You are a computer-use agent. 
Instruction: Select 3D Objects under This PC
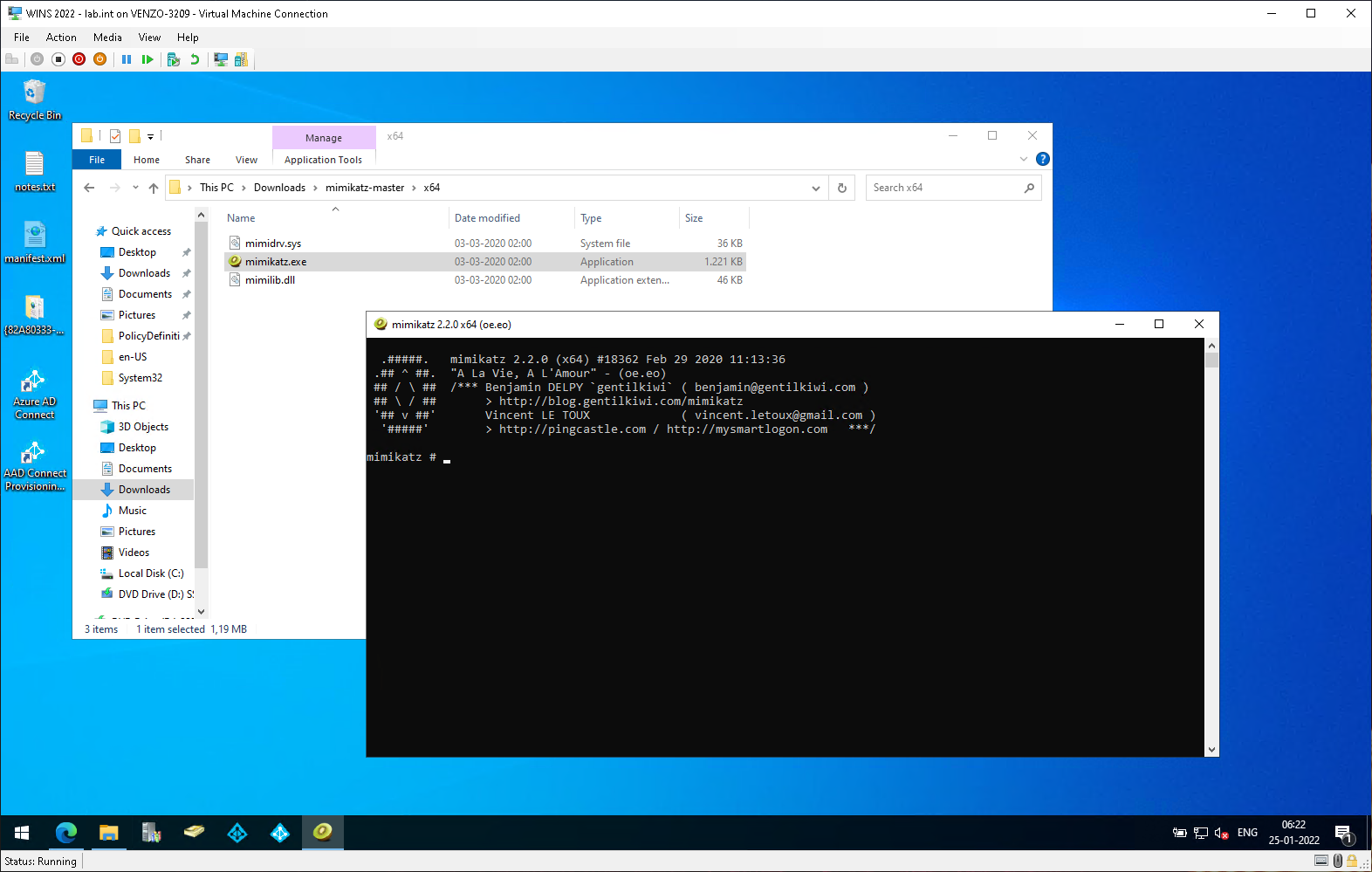[143, 427]
